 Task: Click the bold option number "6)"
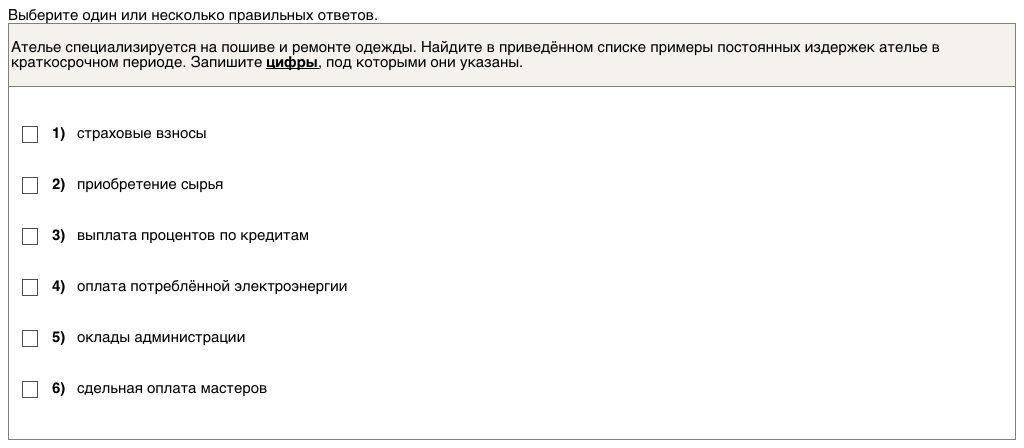coord(58,388)
